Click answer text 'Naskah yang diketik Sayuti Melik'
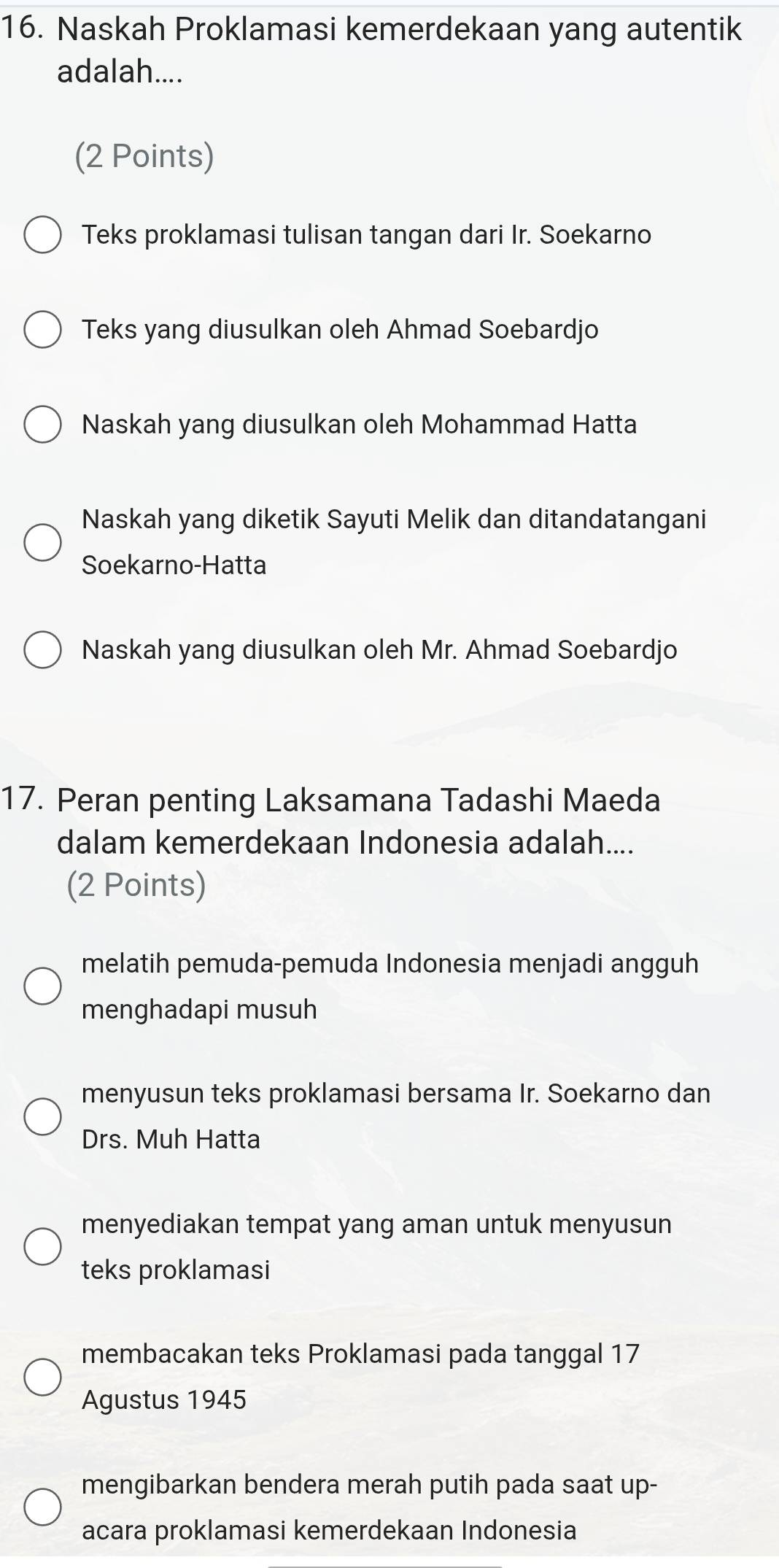Viewport: 779px width, 1568px height. pyautogui.click(x=394, y=520)
